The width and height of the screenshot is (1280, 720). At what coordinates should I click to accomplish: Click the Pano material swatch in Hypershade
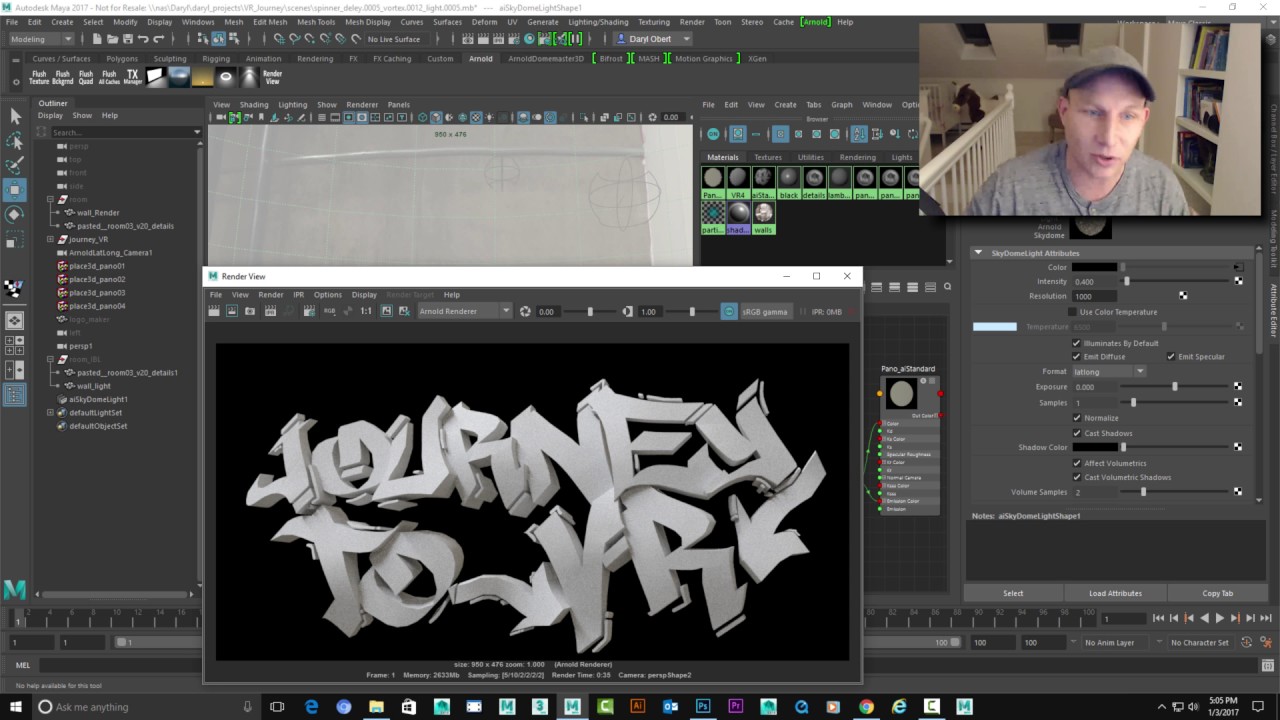coord(713,182)
